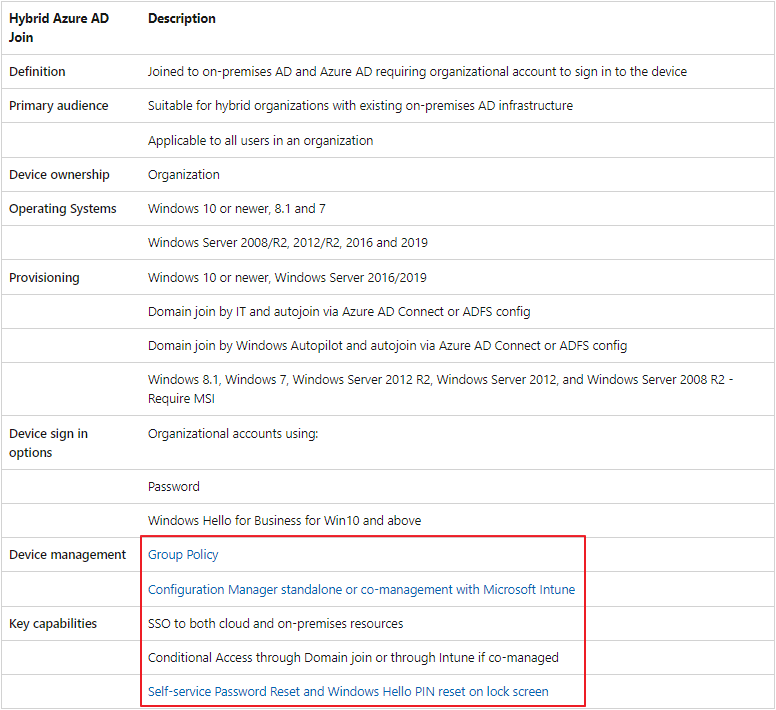Screen dimensions: 776x710
Task: Click 'Applicable to all users in an organization'
Action: coord(260,141)
